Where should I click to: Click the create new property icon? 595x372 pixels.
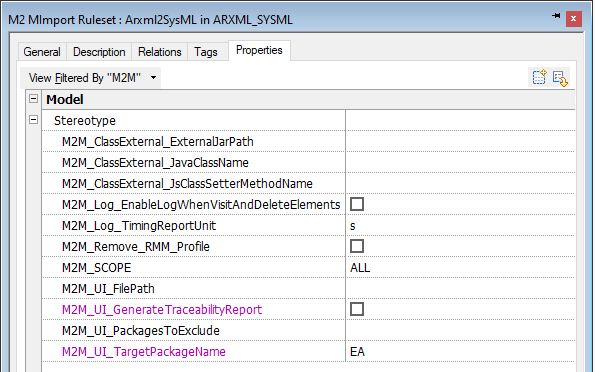click(539, 77)
